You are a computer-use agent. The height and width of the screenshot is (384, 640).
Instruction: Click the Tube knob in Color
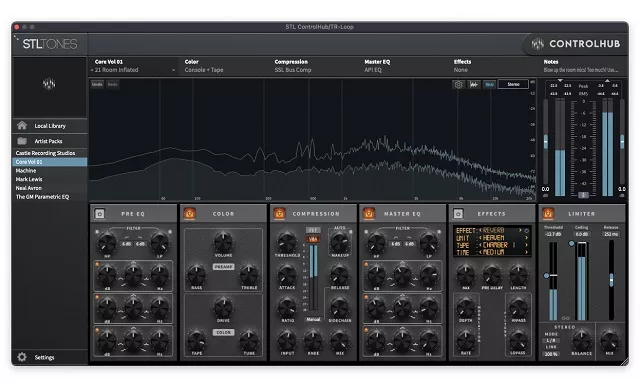[249, 340]
